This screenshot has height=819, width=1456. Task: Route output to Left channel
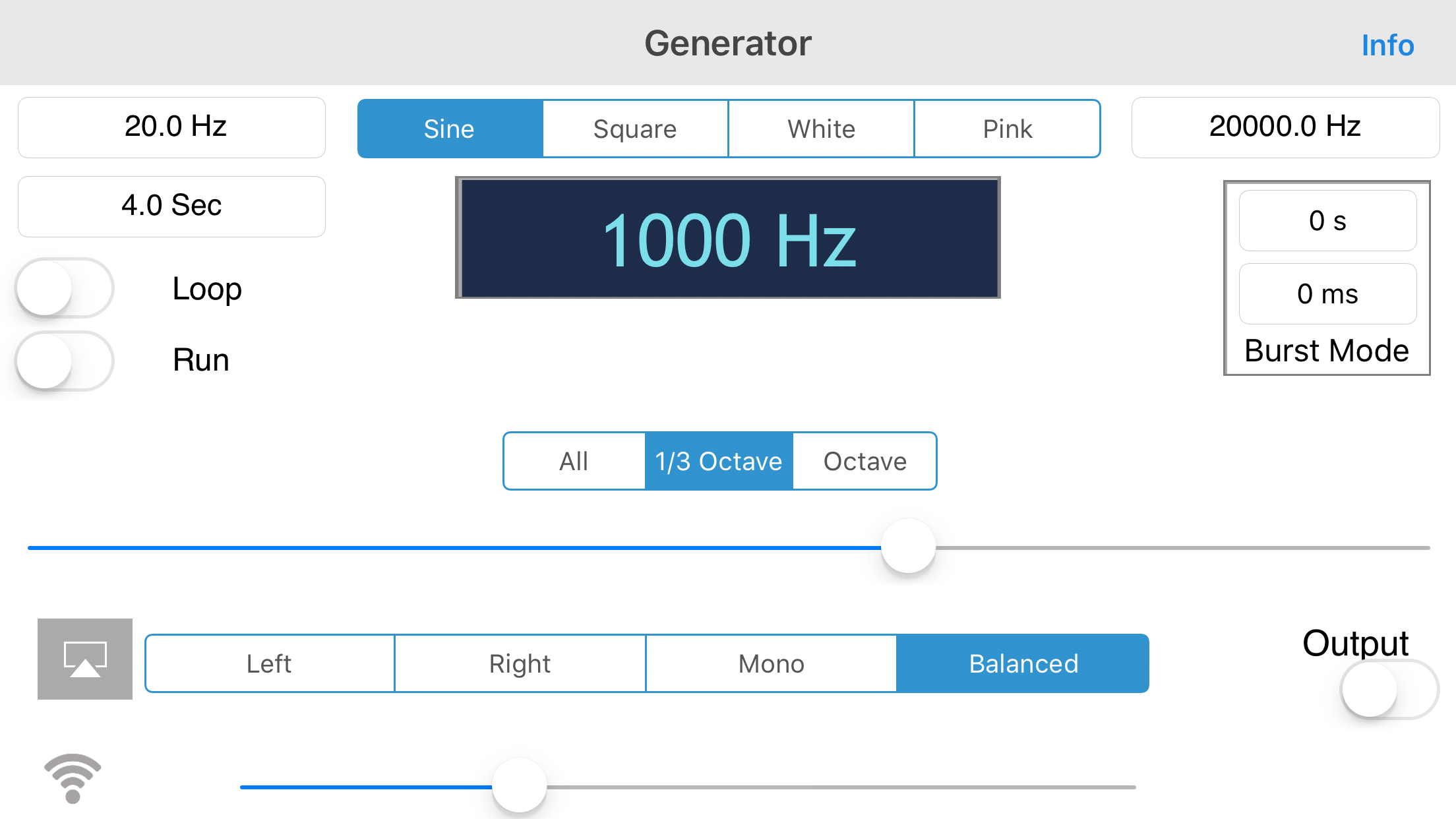270,663
